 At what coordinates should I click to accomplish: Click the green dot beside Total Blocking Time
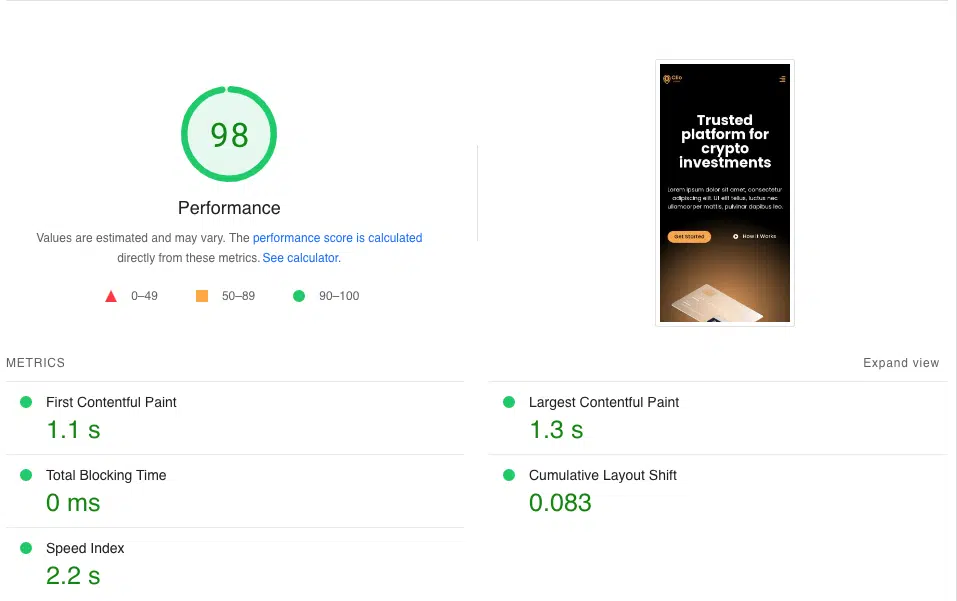click(x=26, y=475)
